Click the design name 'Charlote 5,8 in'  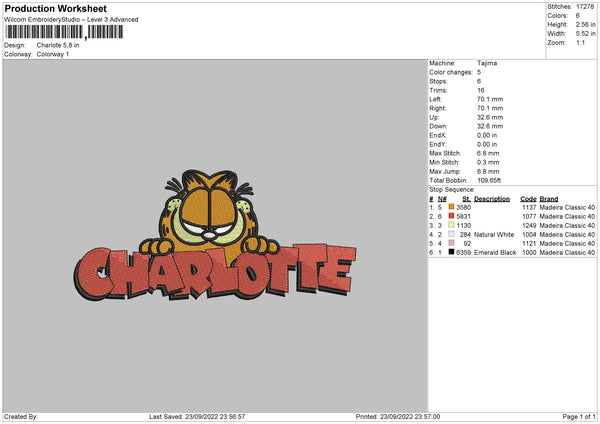[58, 45]
